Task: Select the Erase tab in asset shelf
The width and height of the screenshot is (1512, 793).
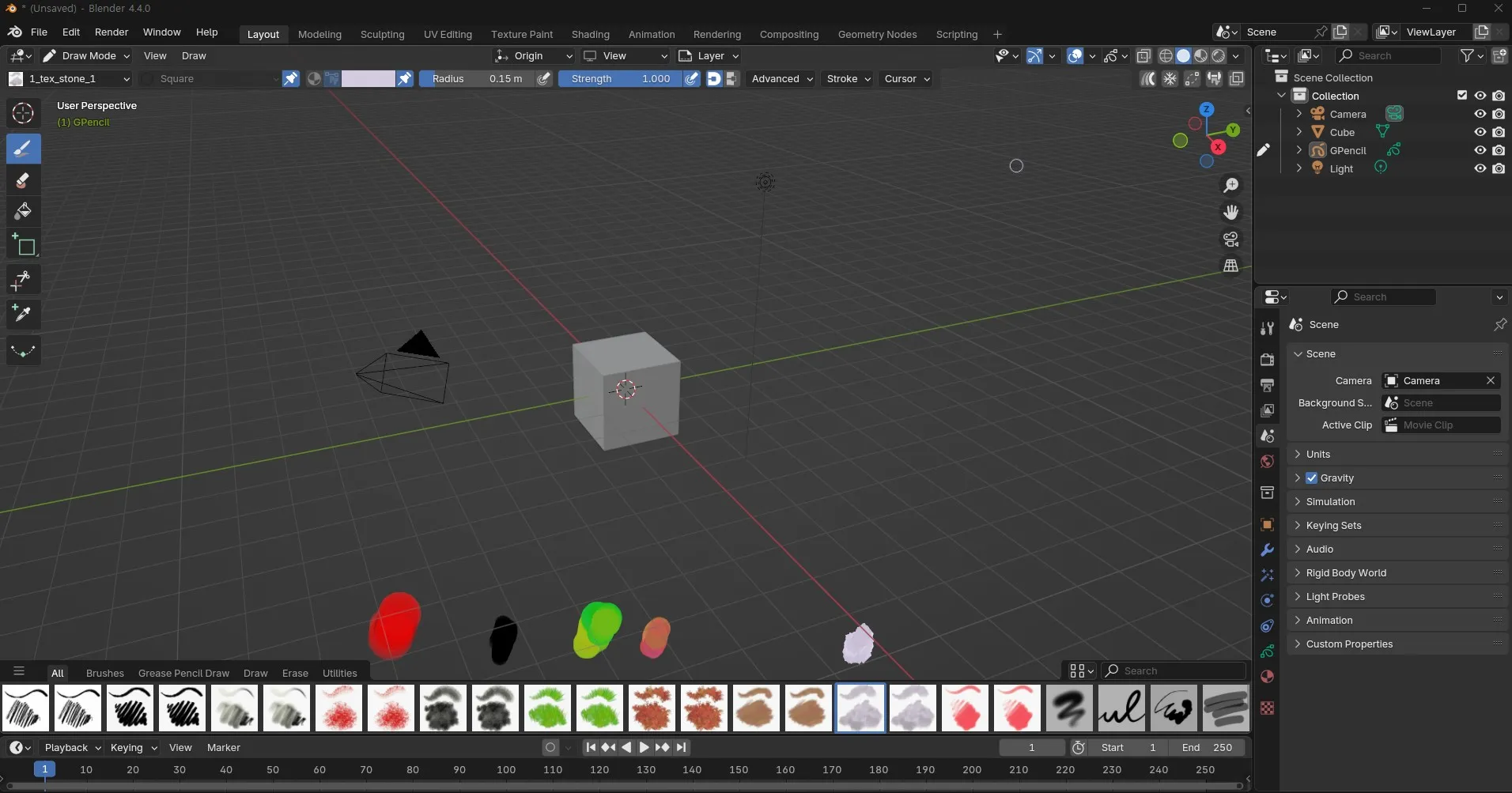Action: [295, 673]
